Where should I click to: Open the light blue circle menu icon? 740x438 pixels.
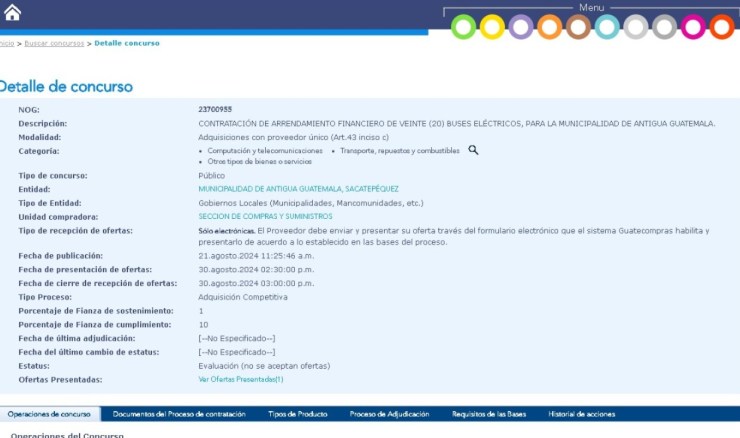click(607, 27)
